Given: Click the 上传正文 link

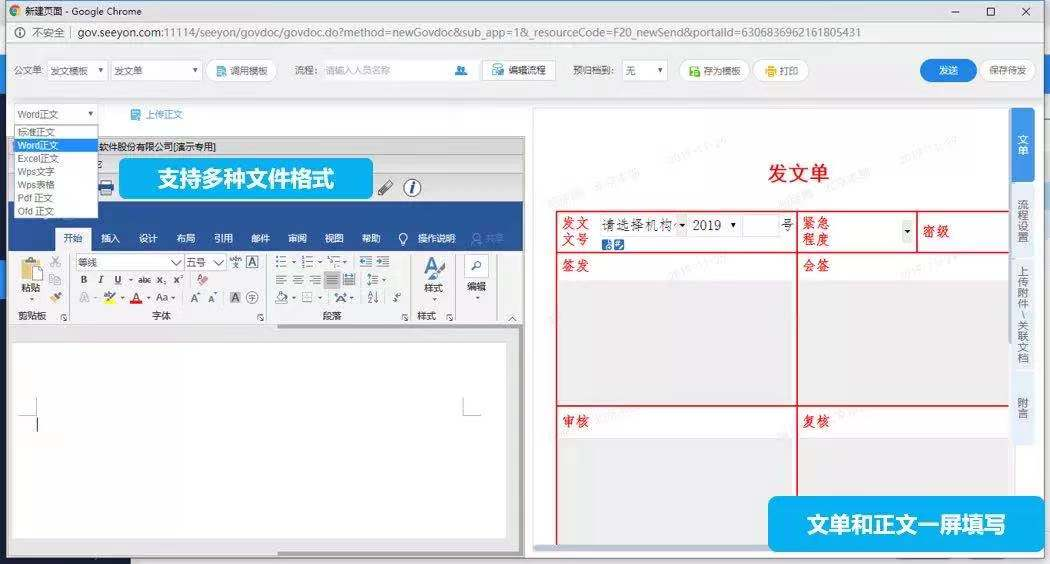Looking at the screenshot, I should tap(163, 115).
